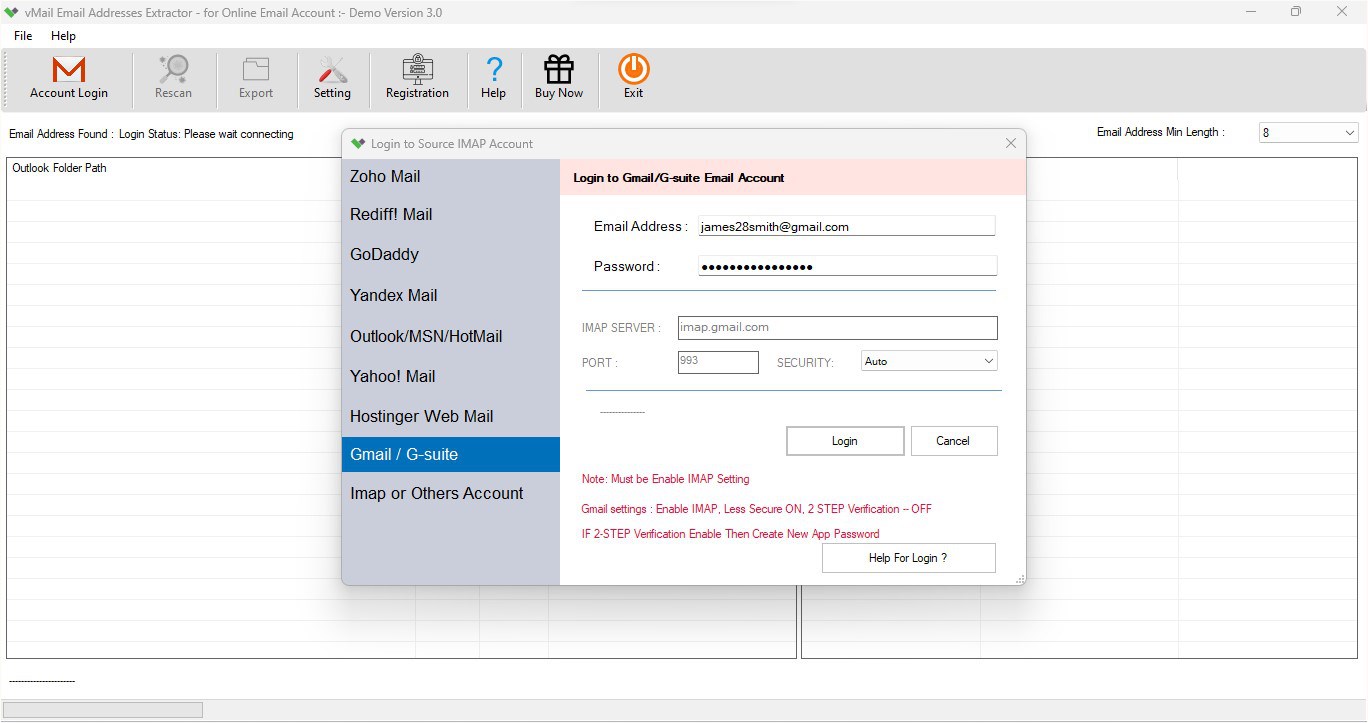Click the dialog resize grip corner
The width and height of the screenshot is (1368, 723).
pyautogui.click(x=1020, y=580)
